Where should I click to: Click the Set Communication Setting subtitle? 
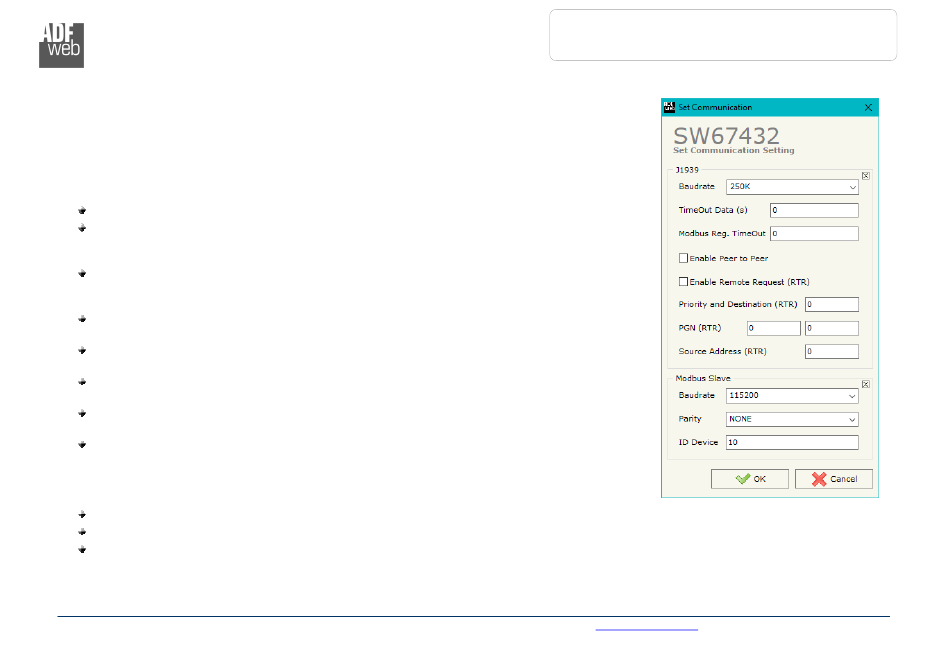734,150
